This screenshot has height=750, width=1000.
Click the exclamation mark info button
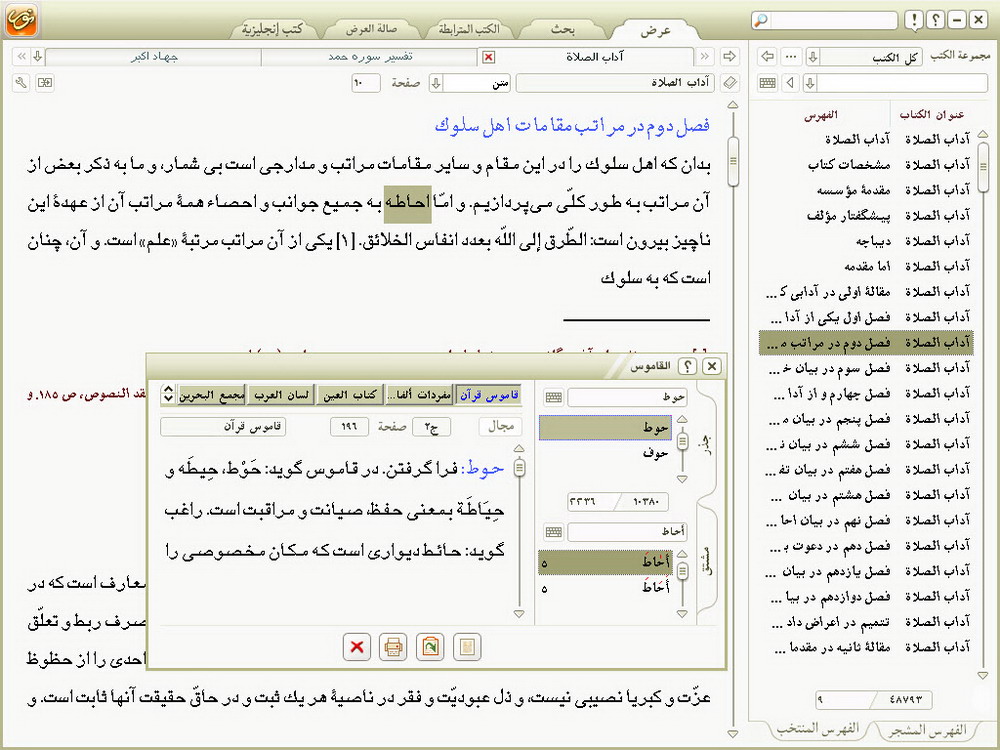tap(914, 20)
